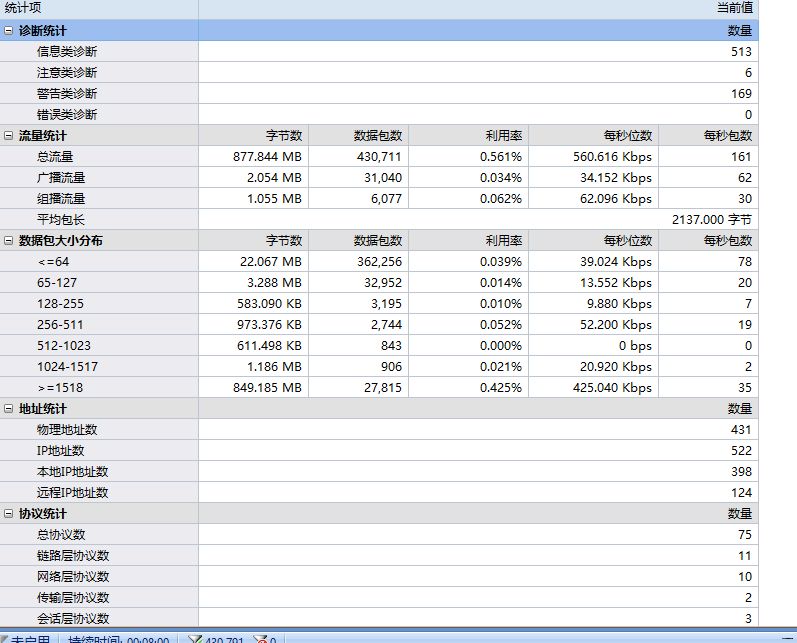Screen dimensions: 797x643
Task: Select the 本地IP地址数 row
Action: click(379, 472)
